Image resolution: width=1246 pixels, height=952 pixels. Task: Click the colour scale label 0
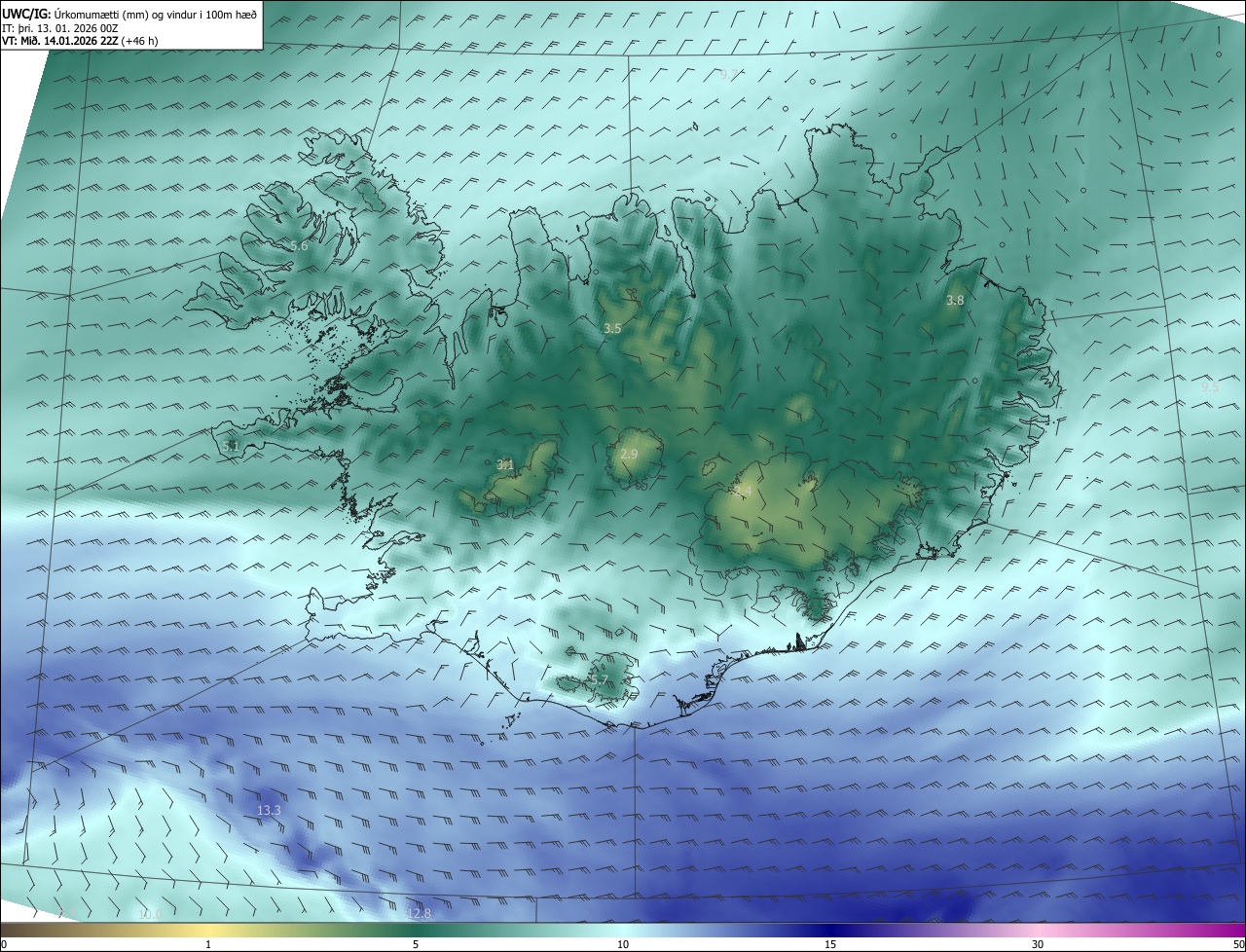4,944
